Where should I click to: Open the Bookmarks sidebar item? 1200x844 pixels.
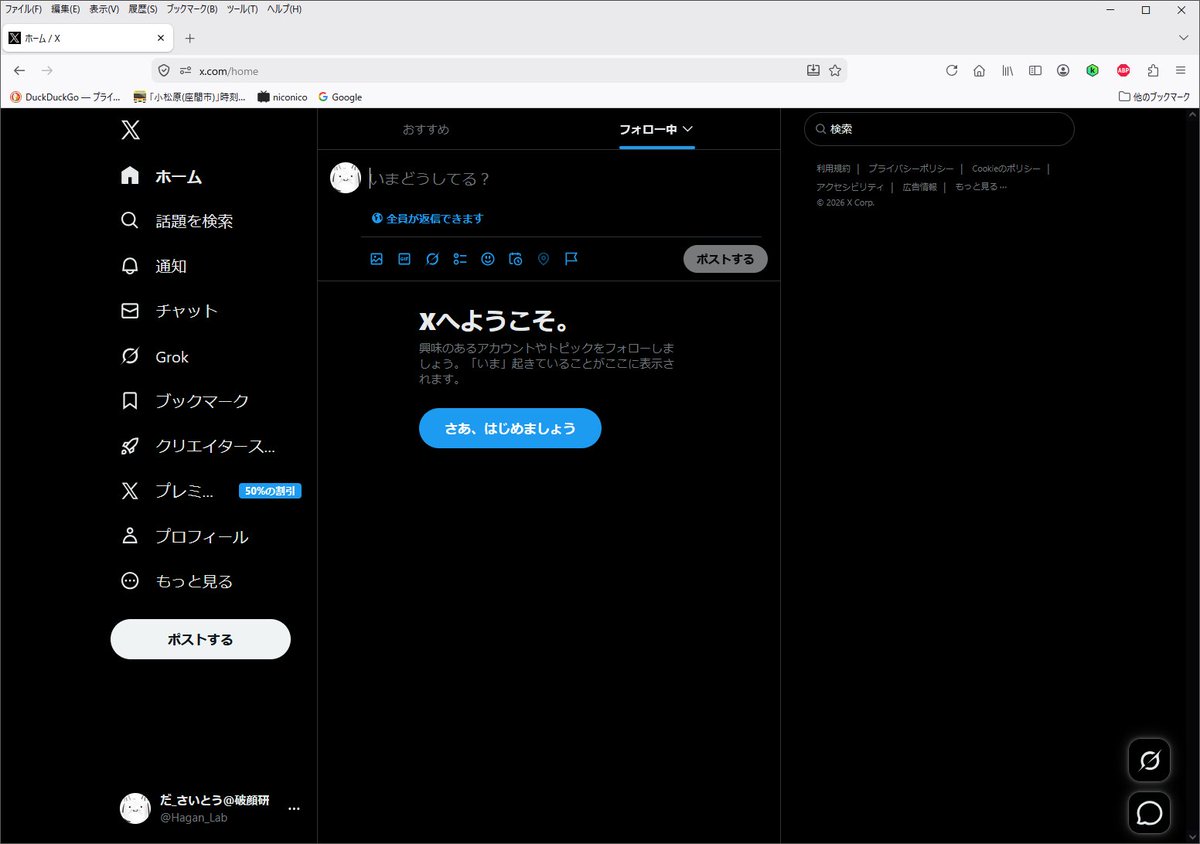[x=195, y=401]
